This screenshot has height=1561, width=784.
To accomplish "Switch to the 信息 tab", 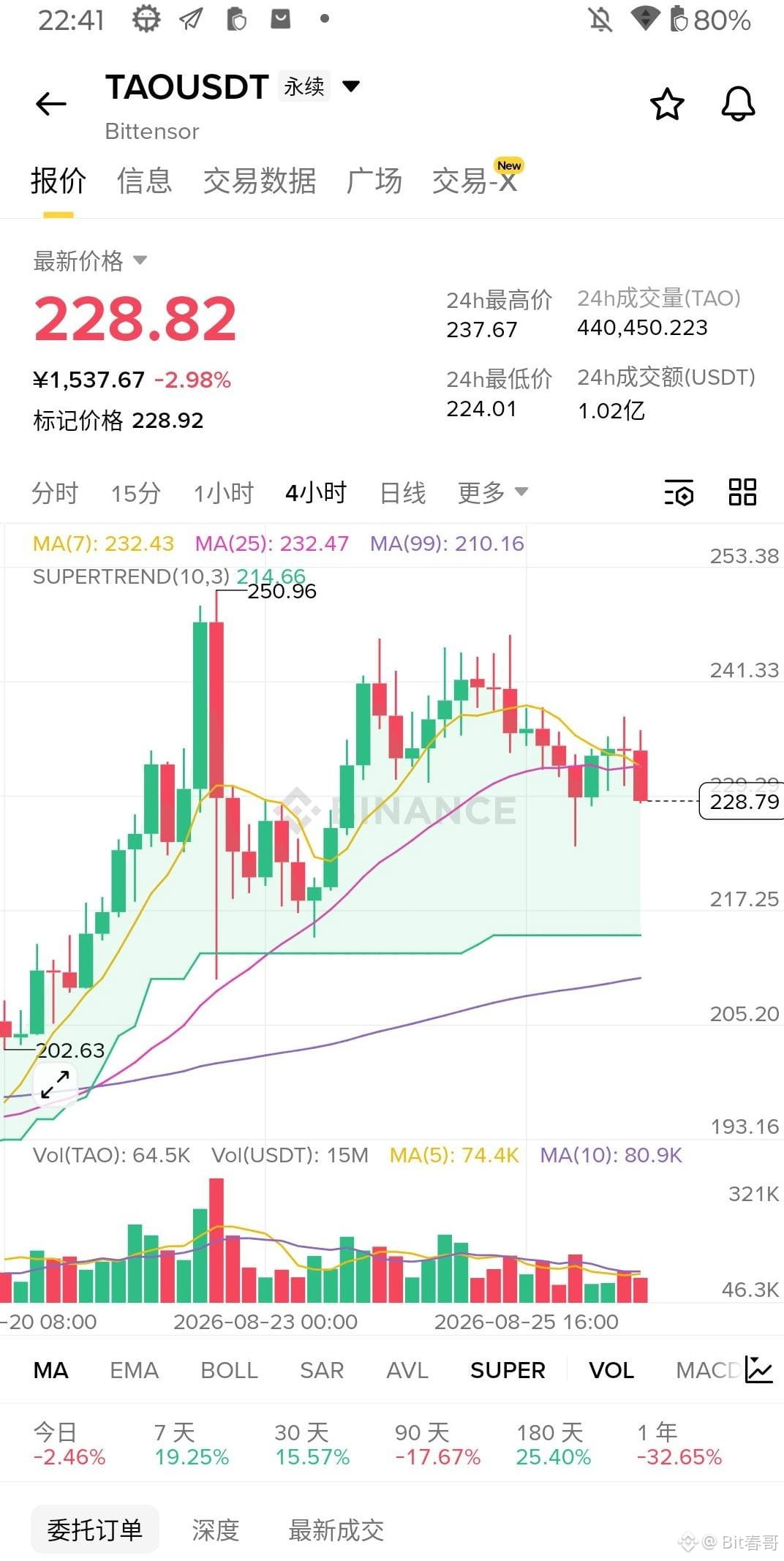I will coord(145,181).
